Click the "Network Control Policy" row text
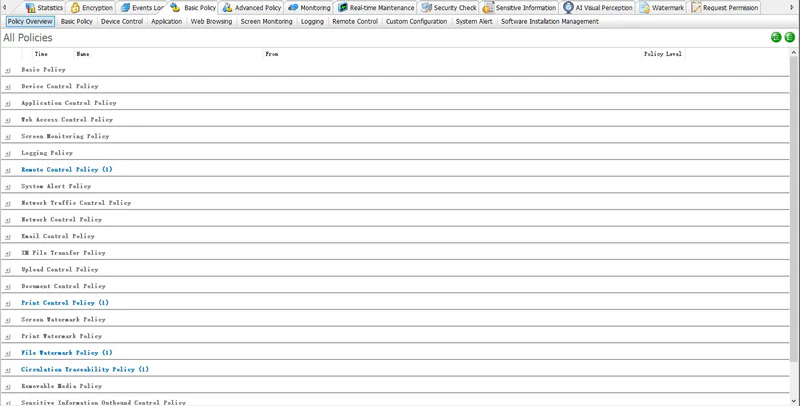 pos(61,219)
